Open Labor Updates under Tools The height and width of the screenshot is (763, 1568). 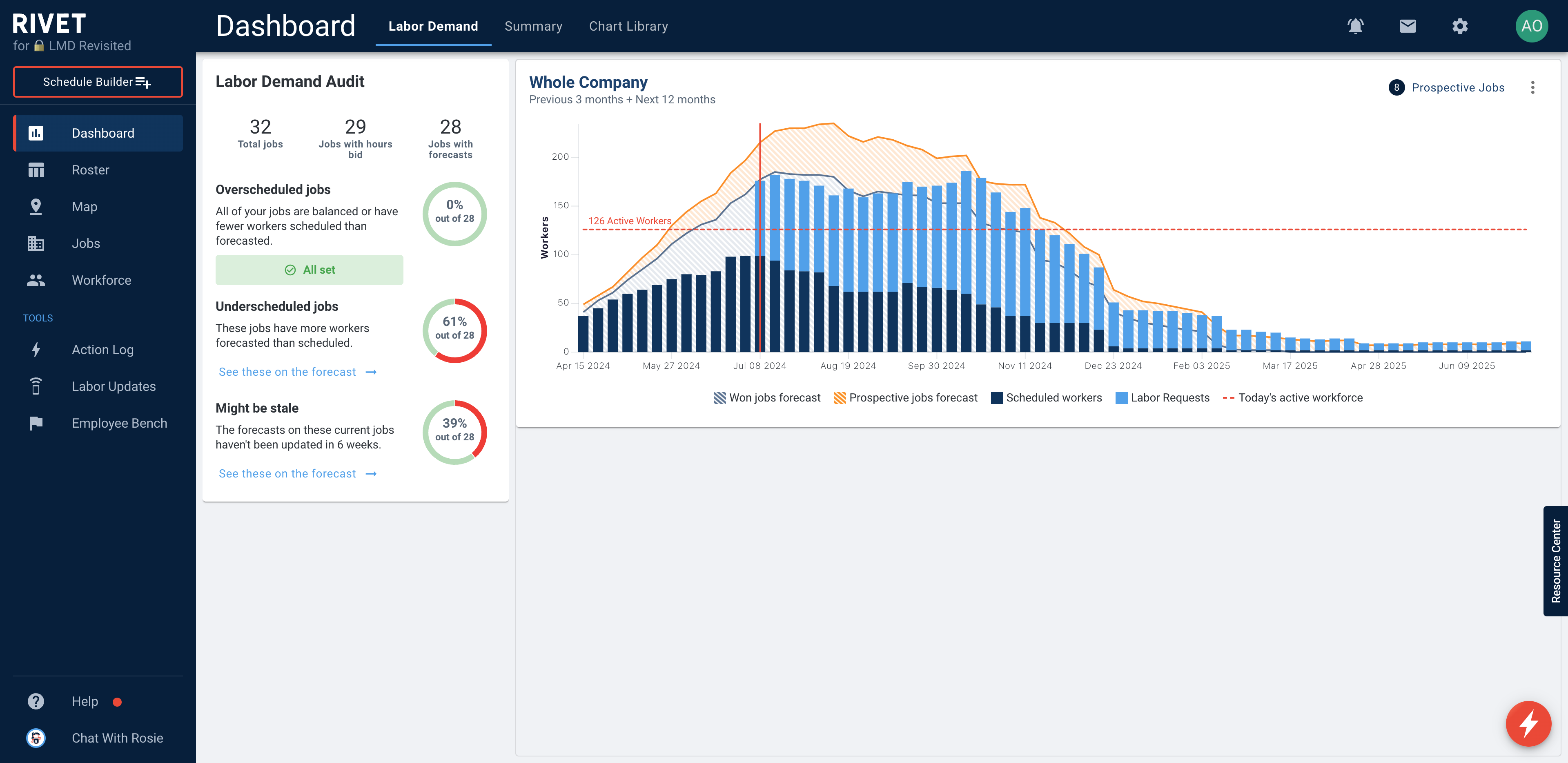coord(98,386)
